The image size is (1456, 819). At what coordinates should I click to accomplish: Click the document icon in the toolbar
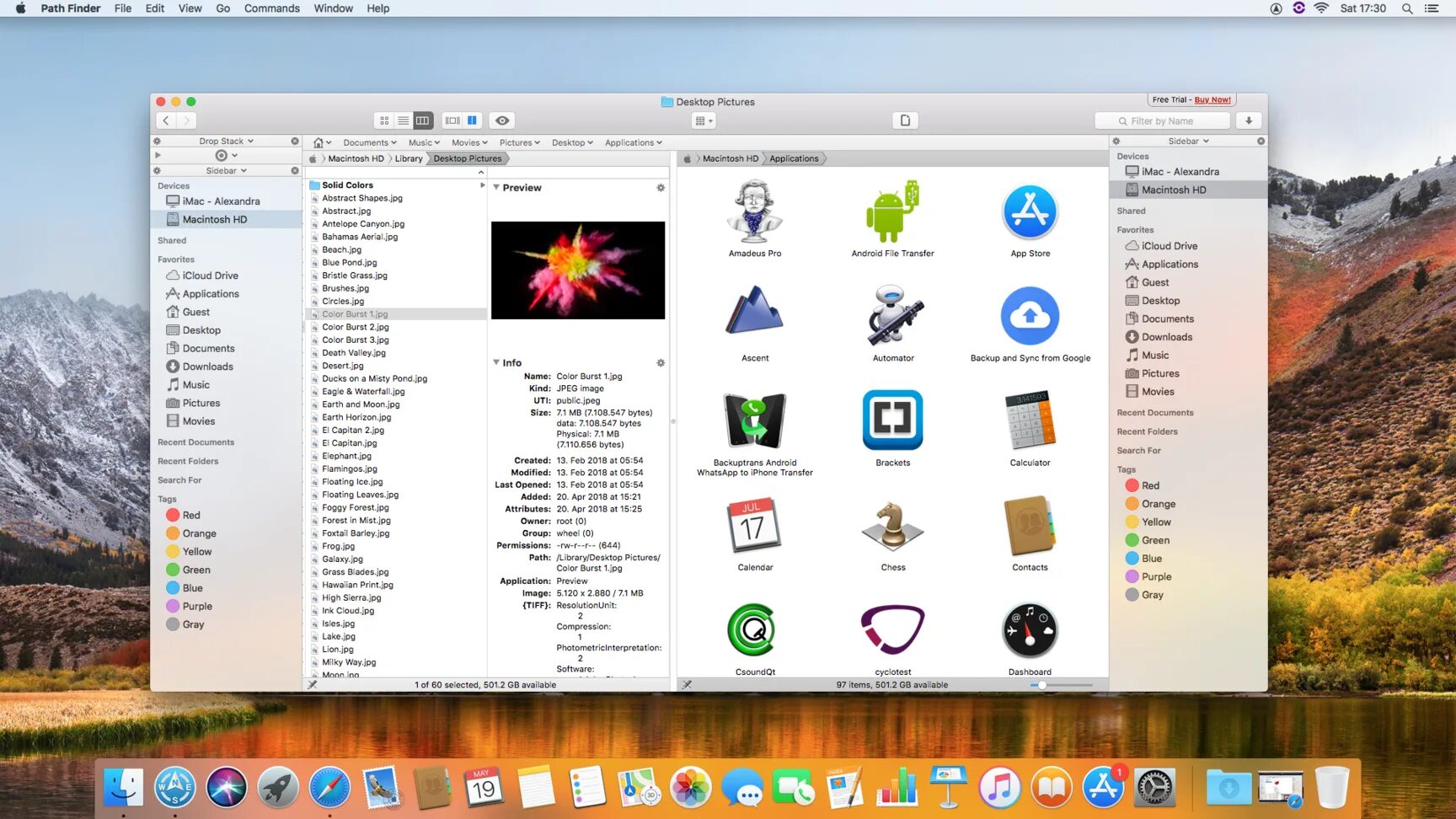coord(905,120)
